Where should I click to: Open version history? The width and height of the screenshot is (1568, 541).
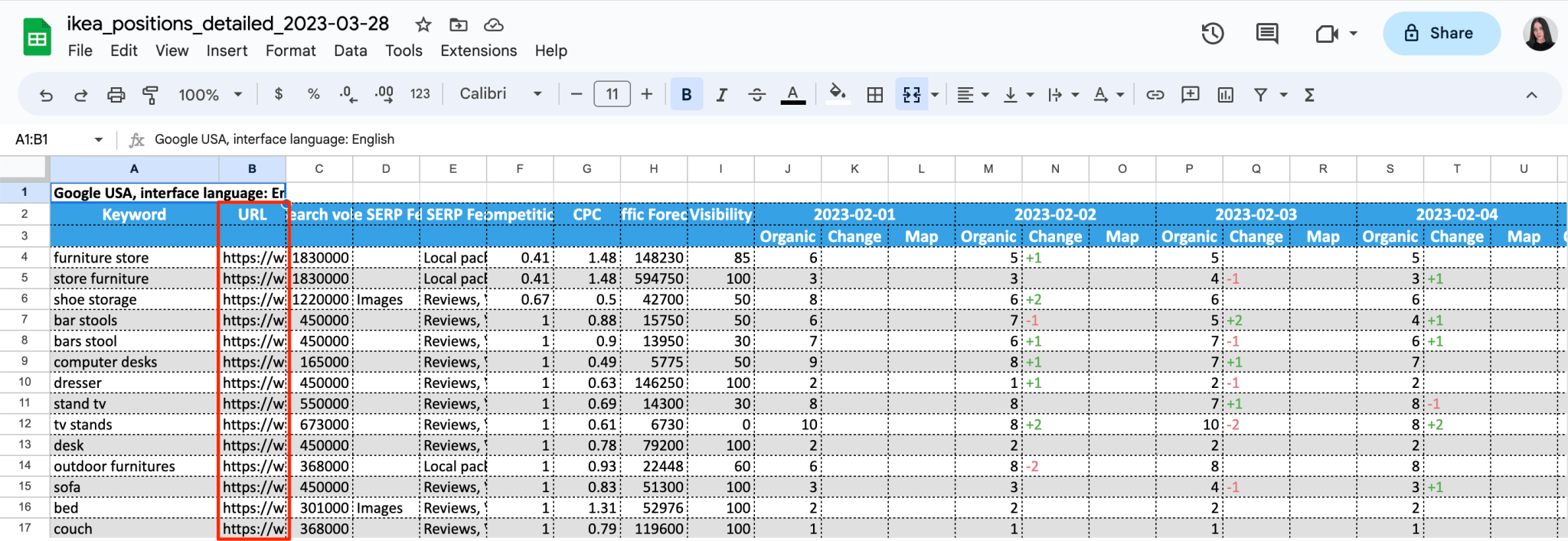click(x=1213, y=34)
